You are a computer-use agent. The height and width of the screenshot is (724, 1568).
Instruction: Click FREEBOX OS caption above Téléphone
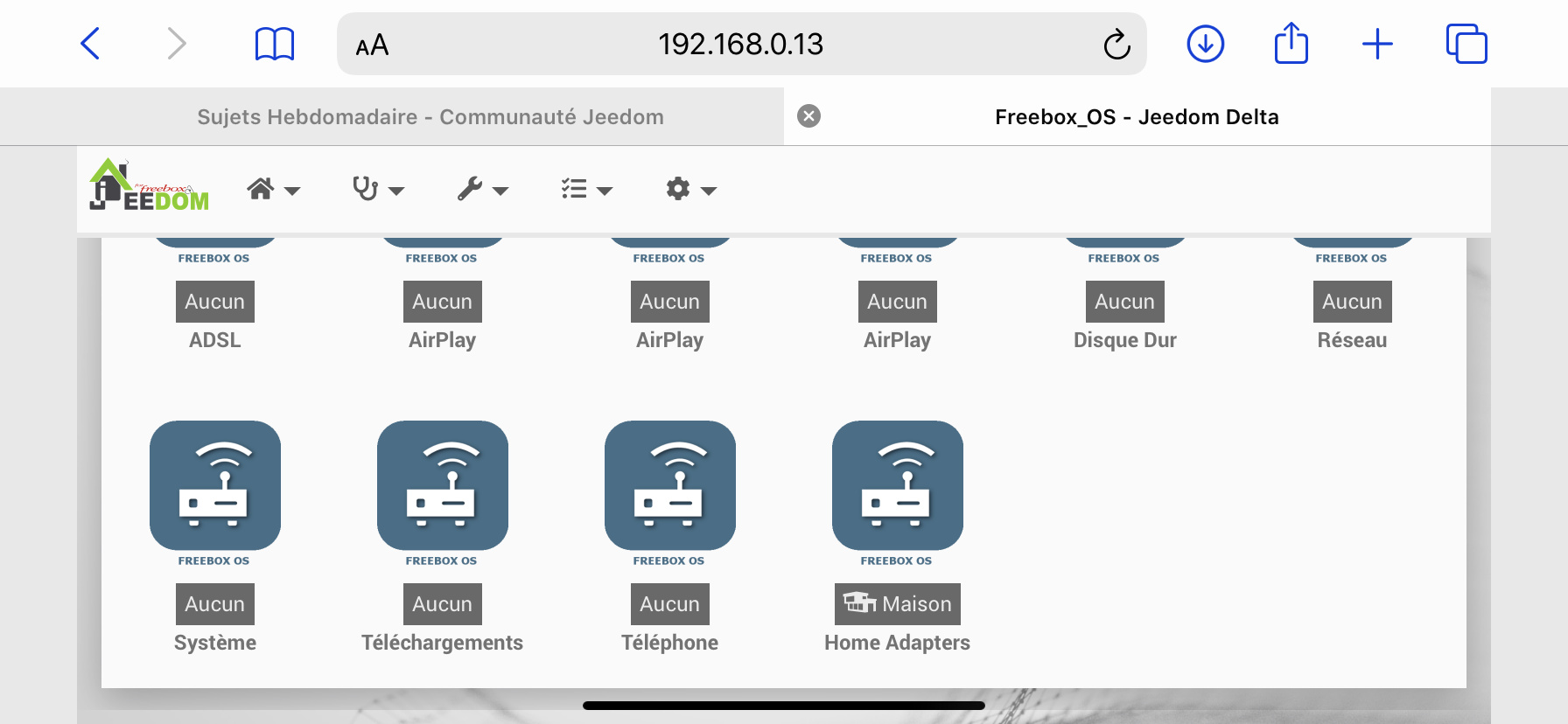click(x=669, y=560)
